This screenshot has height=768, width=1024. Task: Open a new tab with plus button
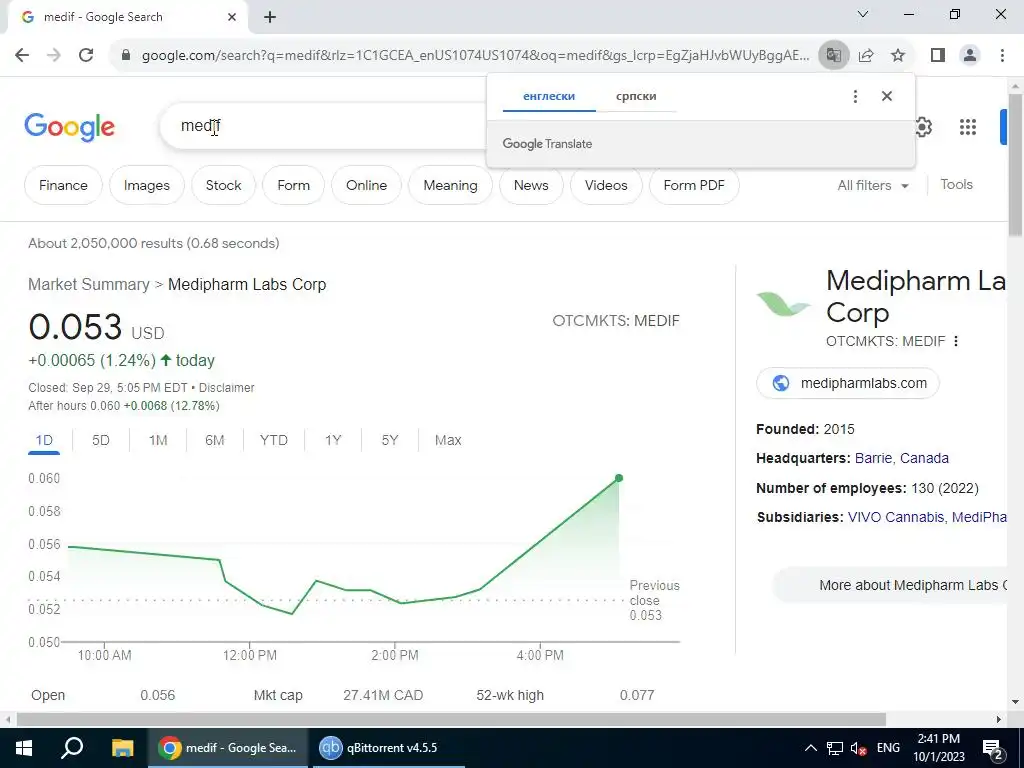(x=270, y=17)
